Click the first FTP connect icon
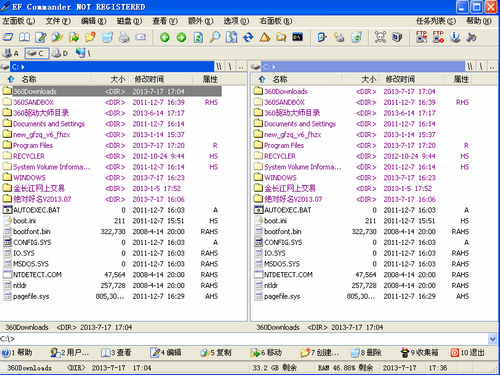The height and width of the screenshot is (375, 500). coord(422,37)
